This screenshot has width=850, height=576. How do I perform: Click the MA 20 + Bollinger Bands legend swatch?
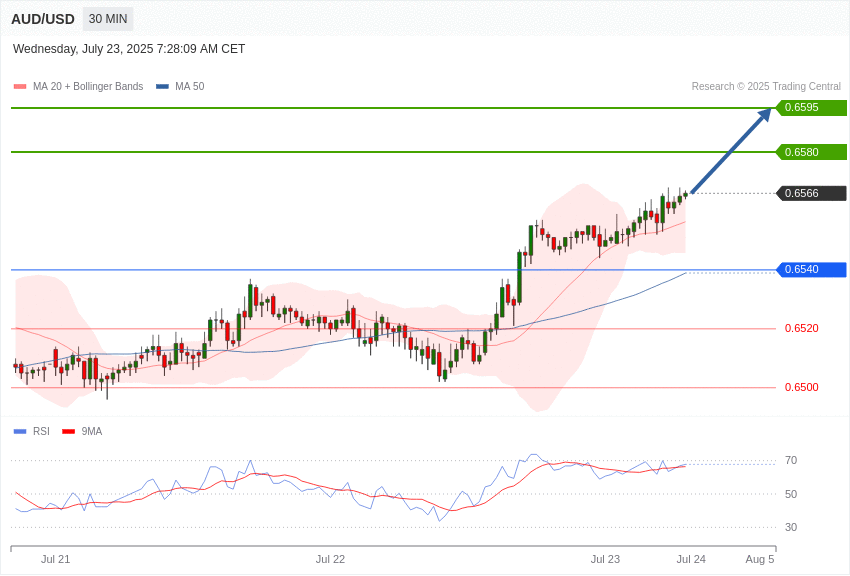click(x=20, y=87)
